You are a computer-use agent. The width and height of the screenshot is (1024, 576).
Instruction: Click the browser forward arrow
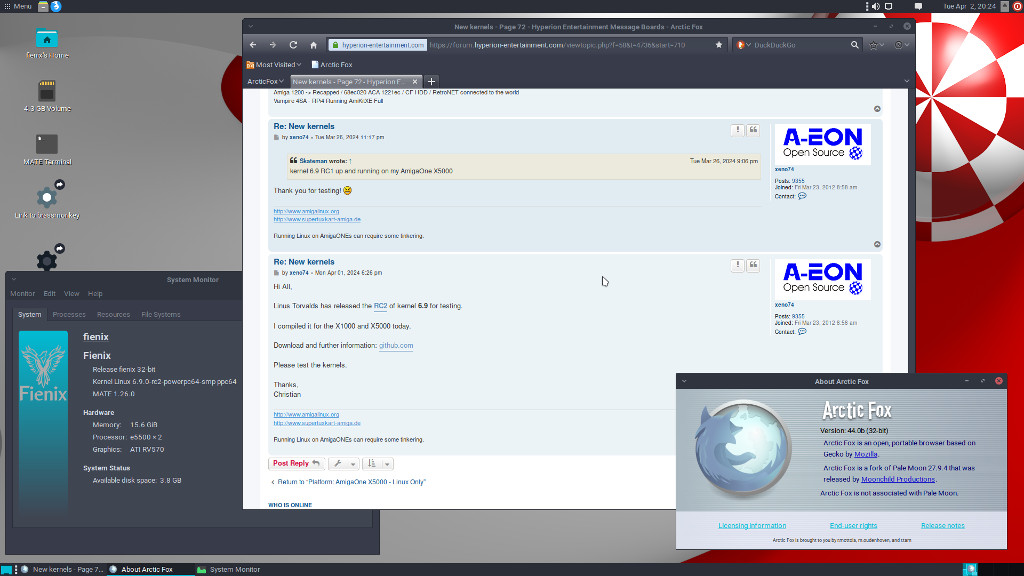pyautogui.click(x=273, y=45)
